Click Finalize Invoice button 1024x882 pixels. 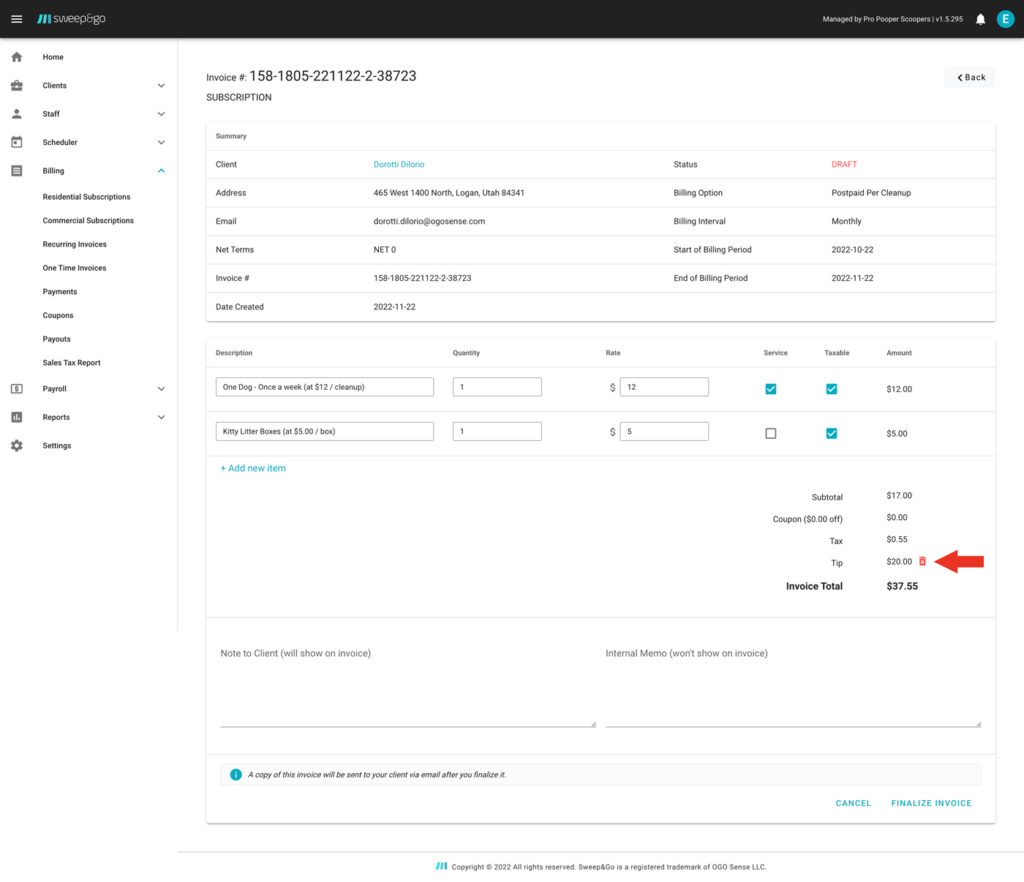coord(930,803)
